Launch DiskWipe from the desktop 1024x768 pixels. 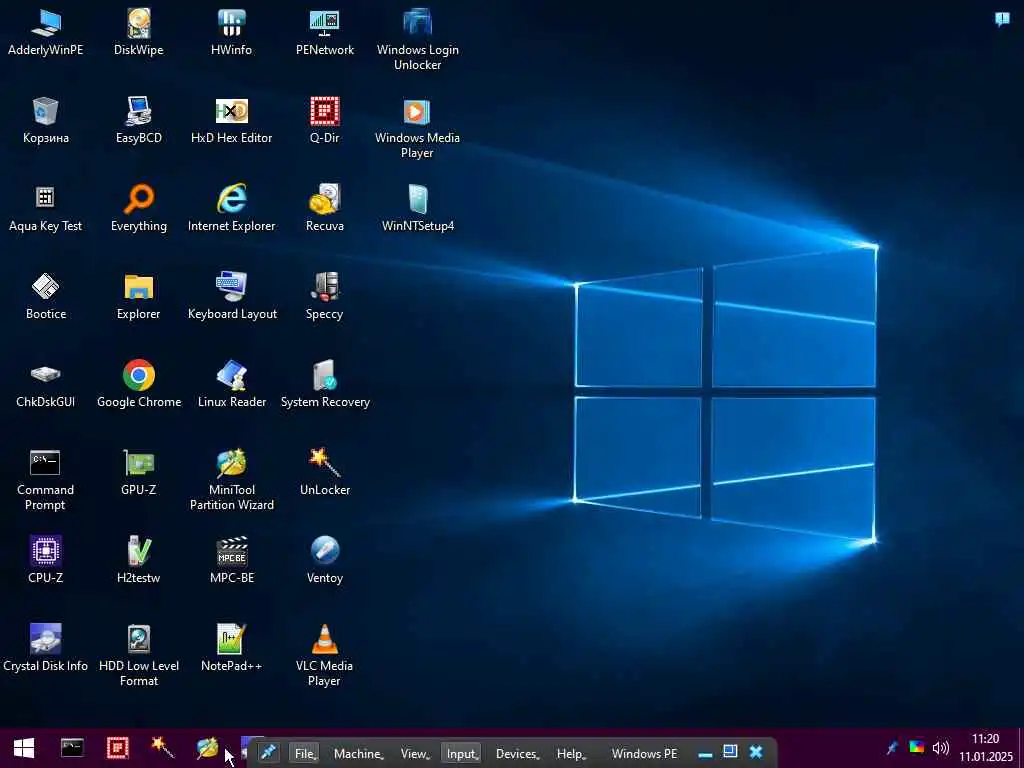coord(138,33)
